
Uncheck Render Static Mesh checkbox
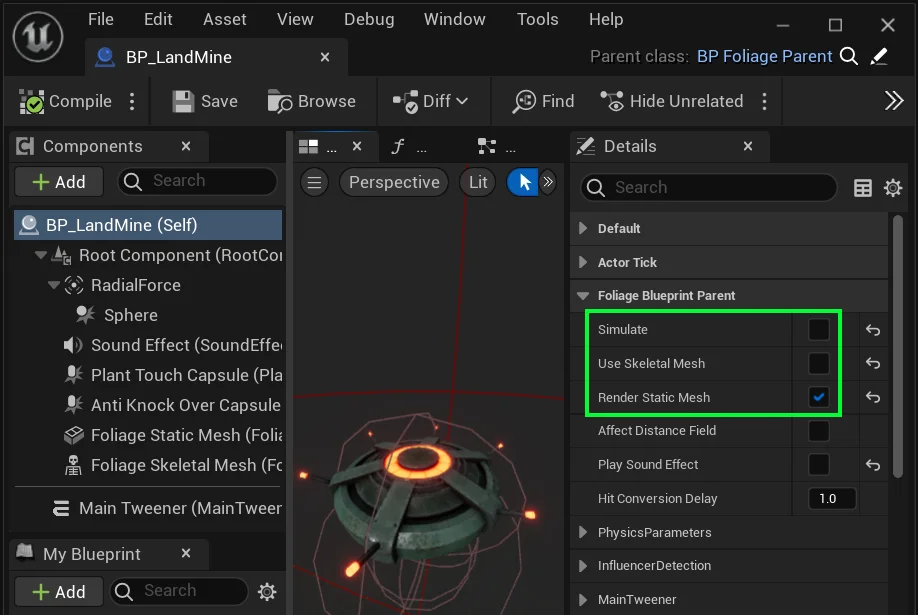coord(818,397)
